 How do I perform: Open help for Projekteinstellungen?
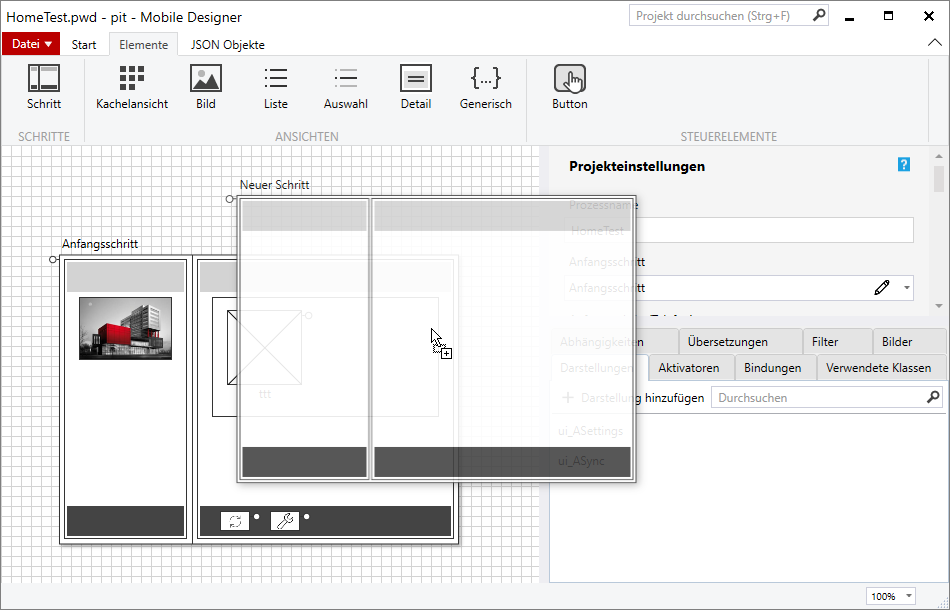point(904,165)
